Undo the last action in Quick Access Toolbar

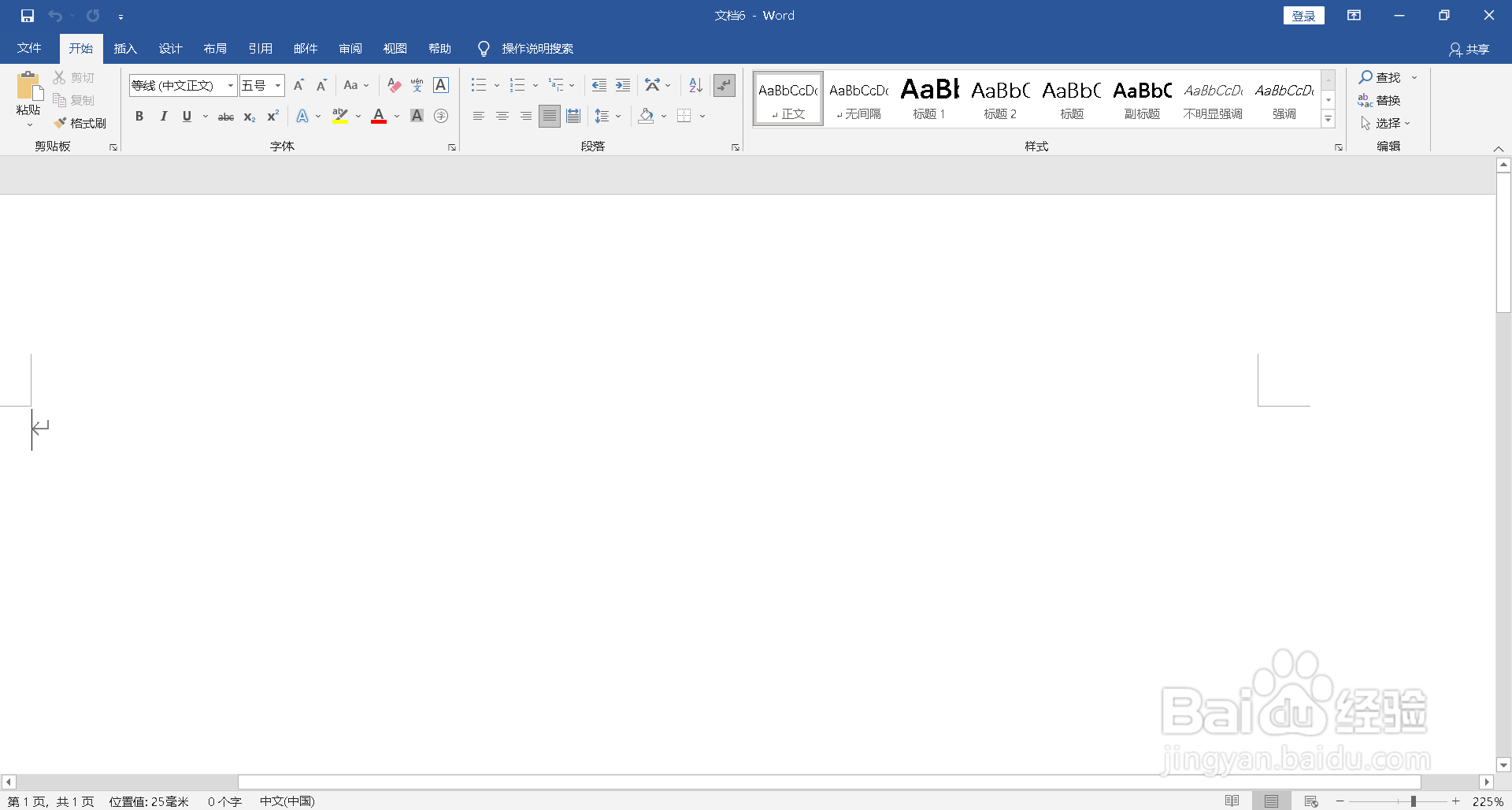click(55, 16)
